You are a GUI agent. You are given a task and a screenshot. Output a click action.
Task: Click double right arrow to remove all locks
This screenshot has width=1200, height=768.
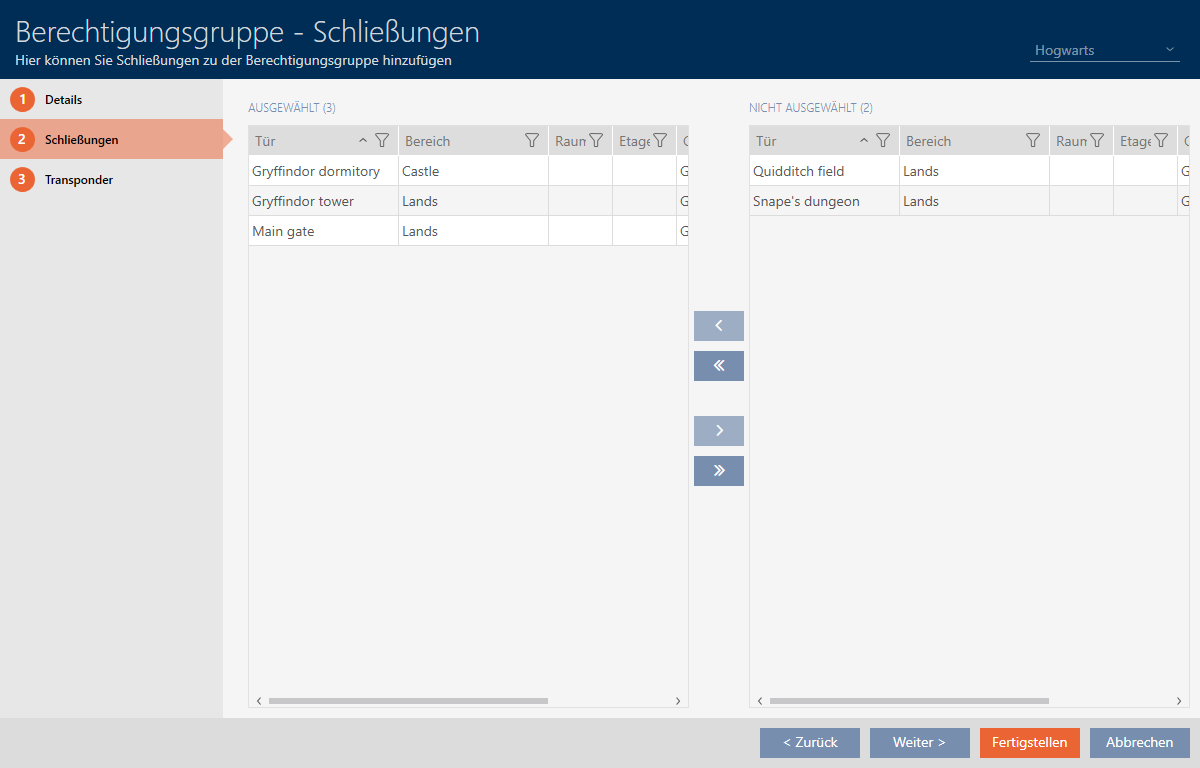tap(718, 471)
